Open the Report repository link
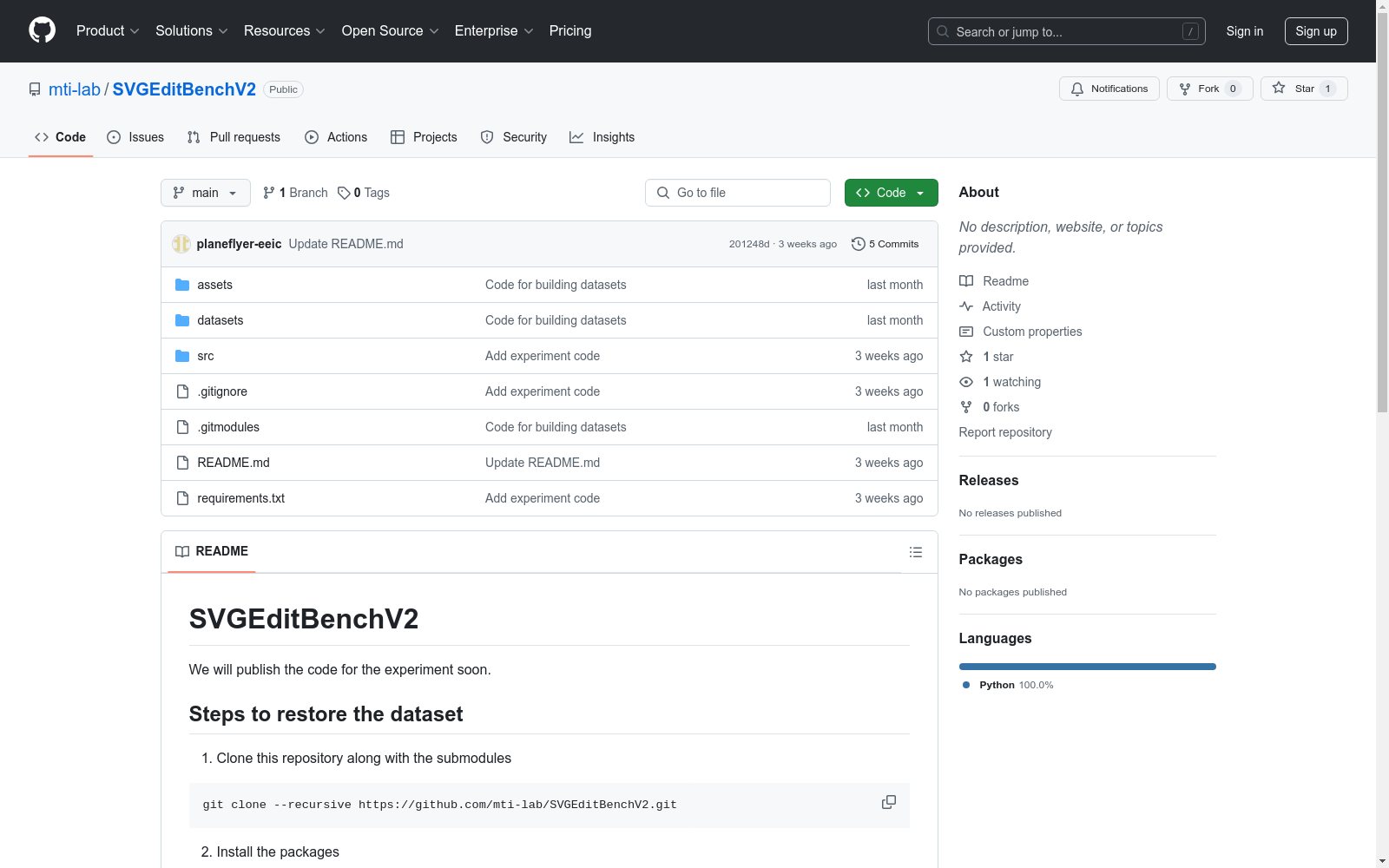 [1005, 432]
